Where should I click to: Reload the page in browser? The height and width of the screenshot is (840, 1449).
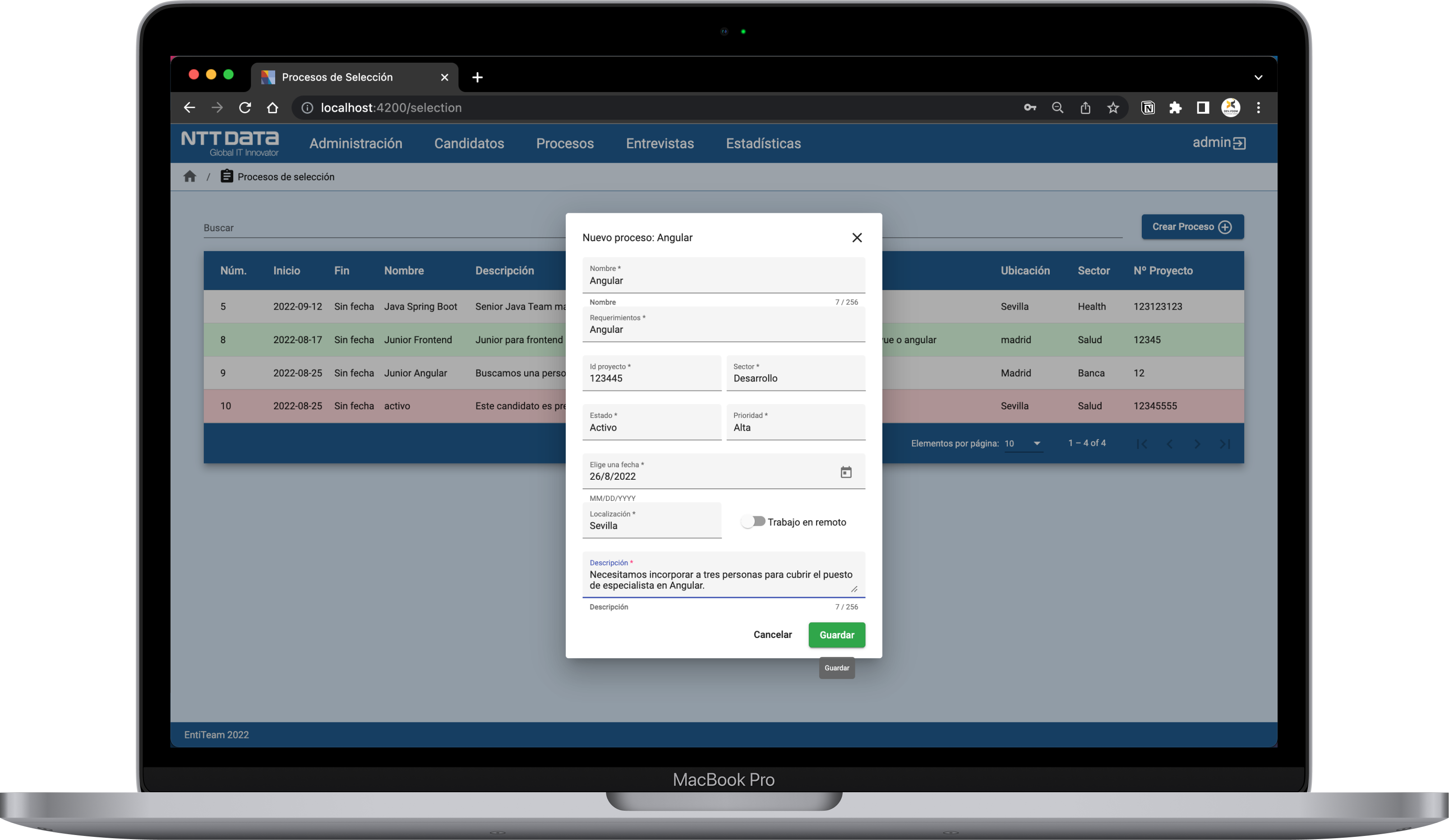click(245, 107)
